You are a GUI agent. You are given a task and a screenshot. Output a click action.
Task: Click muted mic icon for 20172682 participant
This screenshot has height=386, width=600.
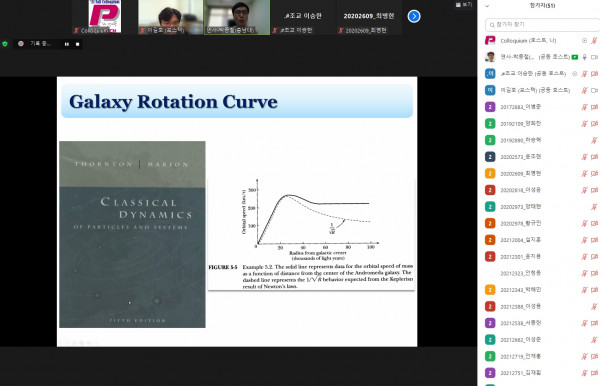click(584, 107)
